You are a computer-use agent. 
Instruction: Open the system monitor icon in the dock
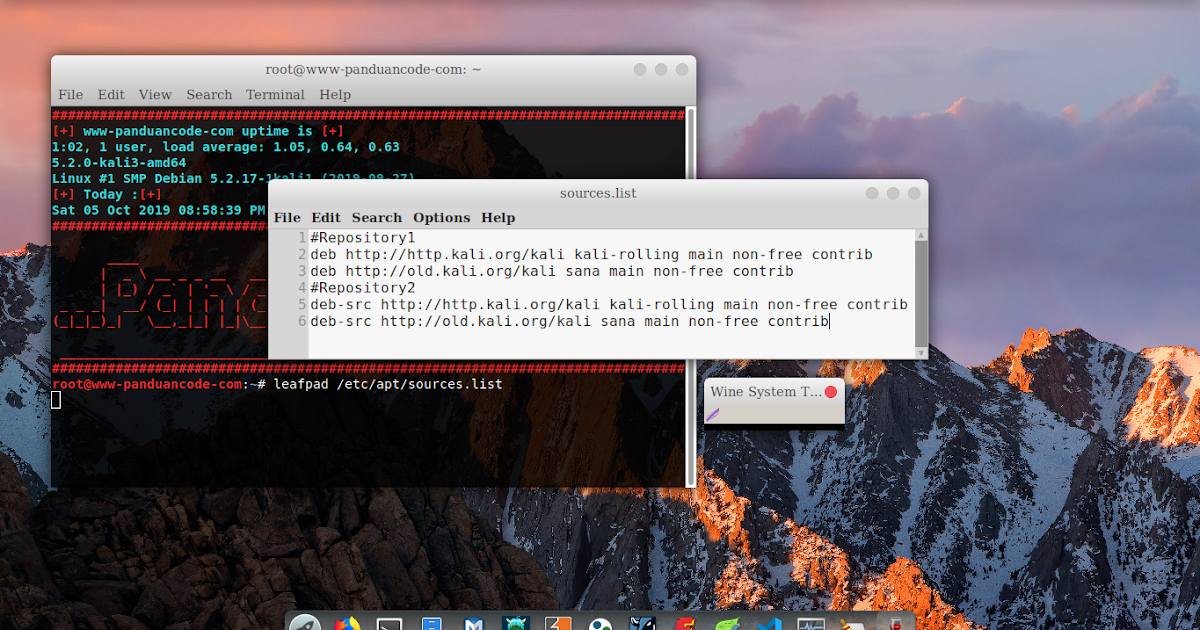[x=811, y=624]
